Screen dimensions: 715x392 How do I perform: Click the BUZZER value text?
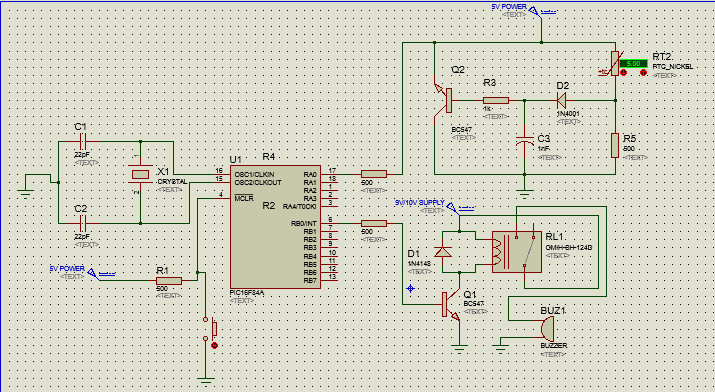click(554, 346)
